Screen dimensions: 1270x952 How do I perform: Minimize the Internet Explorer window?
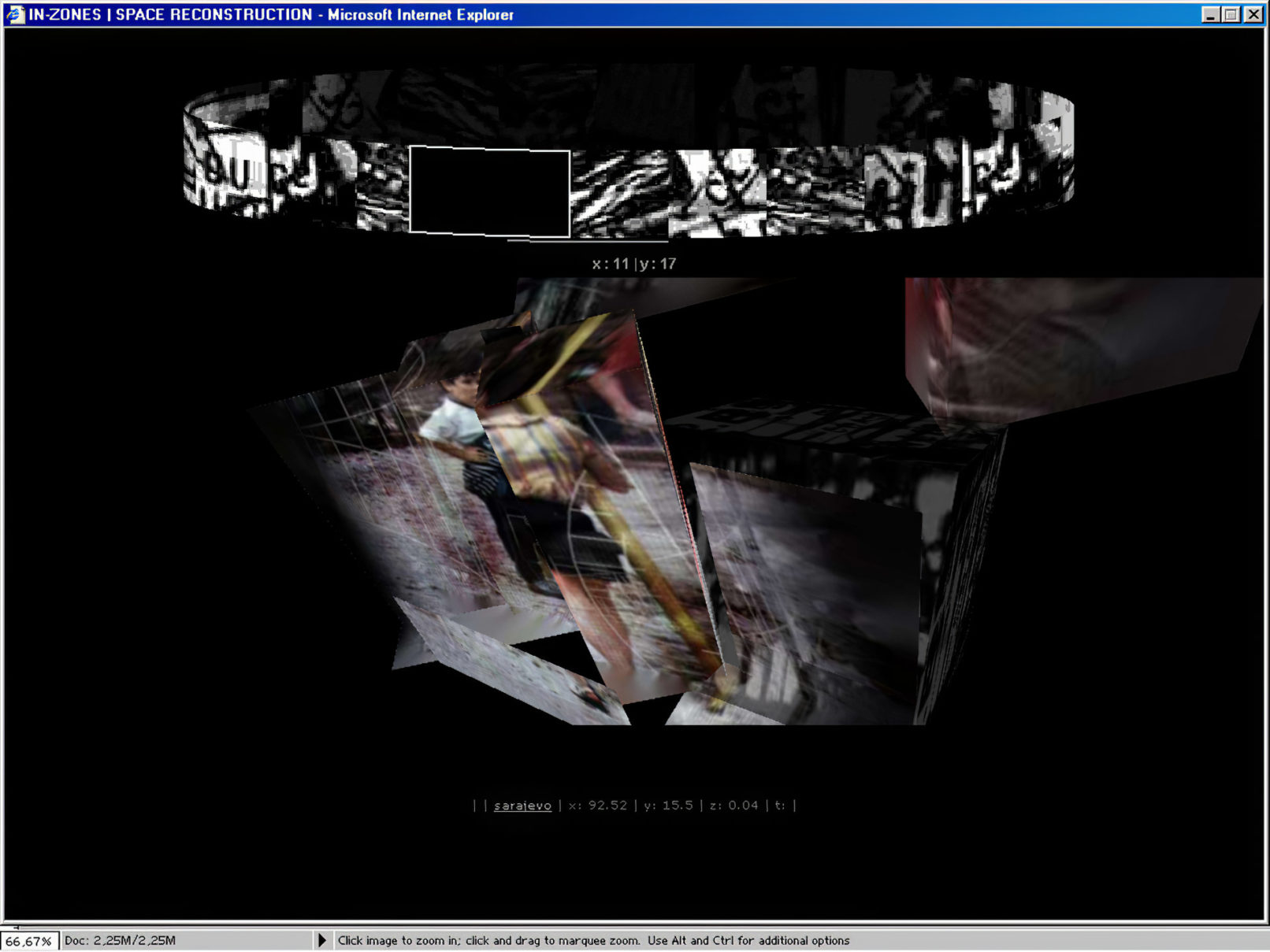coord(1211,14)
